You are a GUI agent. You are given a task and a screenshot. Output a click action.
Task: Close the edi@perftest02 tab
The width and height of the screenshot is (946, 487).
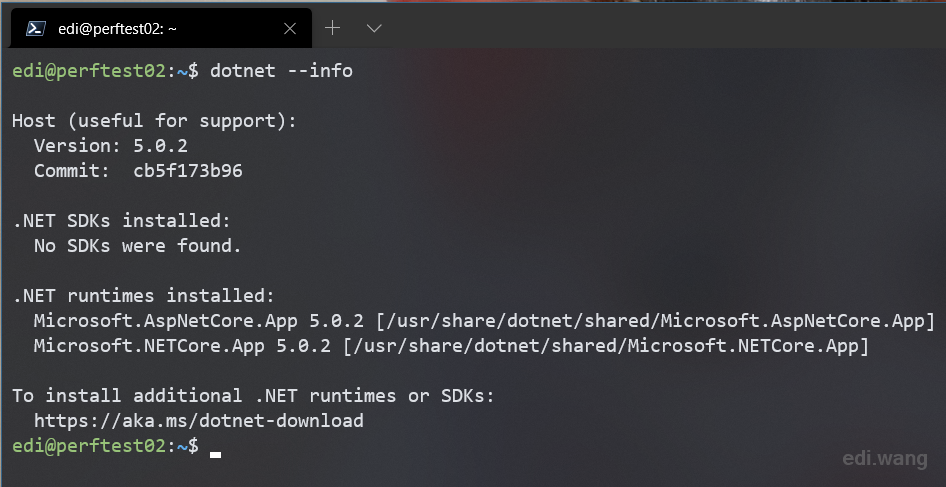(x=290, y=28)
